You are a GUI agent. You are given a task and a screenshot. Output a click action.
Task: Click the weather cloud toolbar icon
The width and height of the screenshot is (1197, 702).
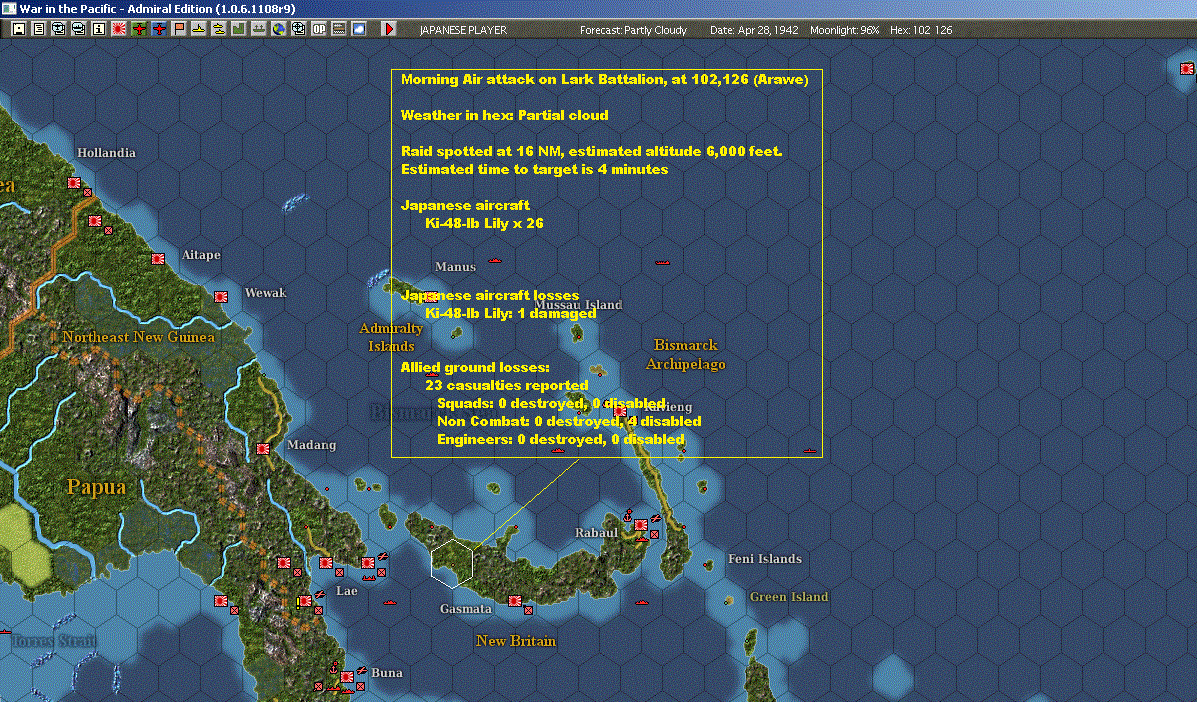[359, 29]
